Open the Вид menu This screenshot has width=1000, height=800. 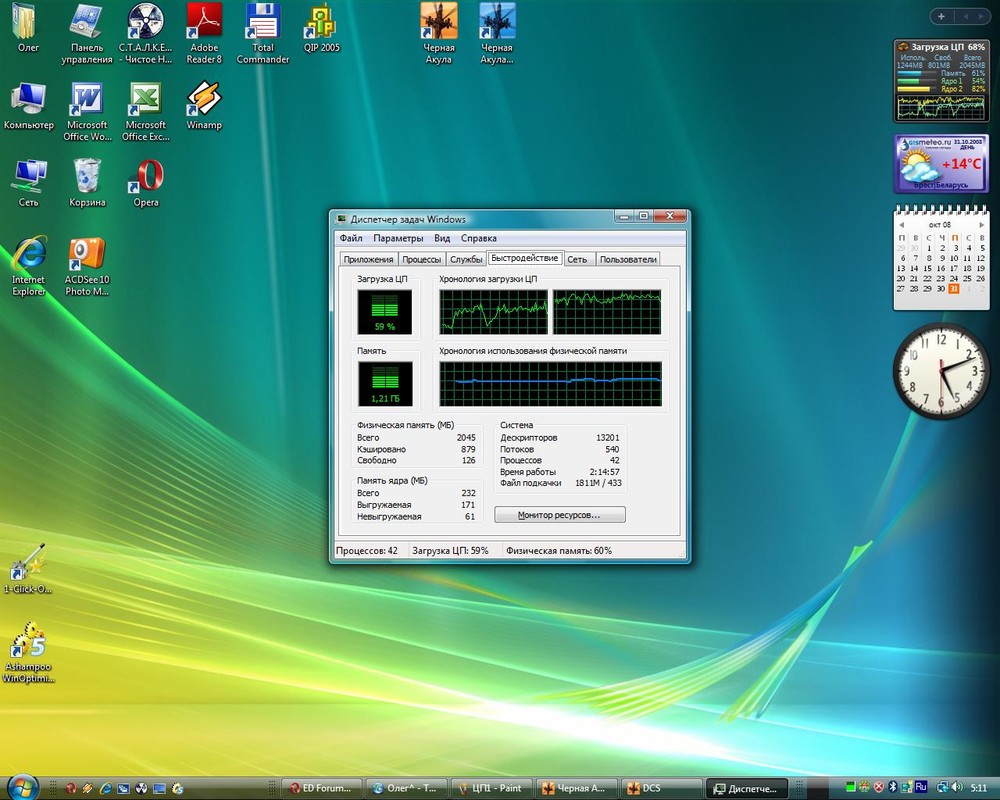(442, 238)
